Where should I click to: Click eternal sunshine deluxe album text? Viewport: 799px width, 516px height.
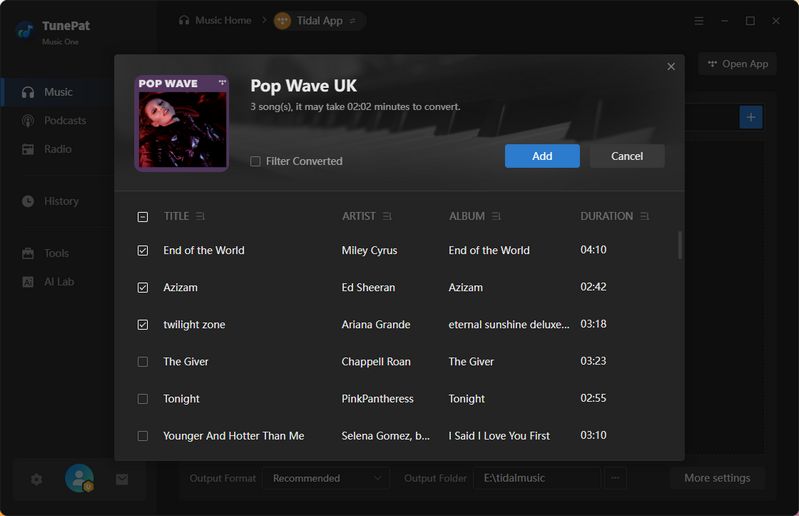(509, 324)
